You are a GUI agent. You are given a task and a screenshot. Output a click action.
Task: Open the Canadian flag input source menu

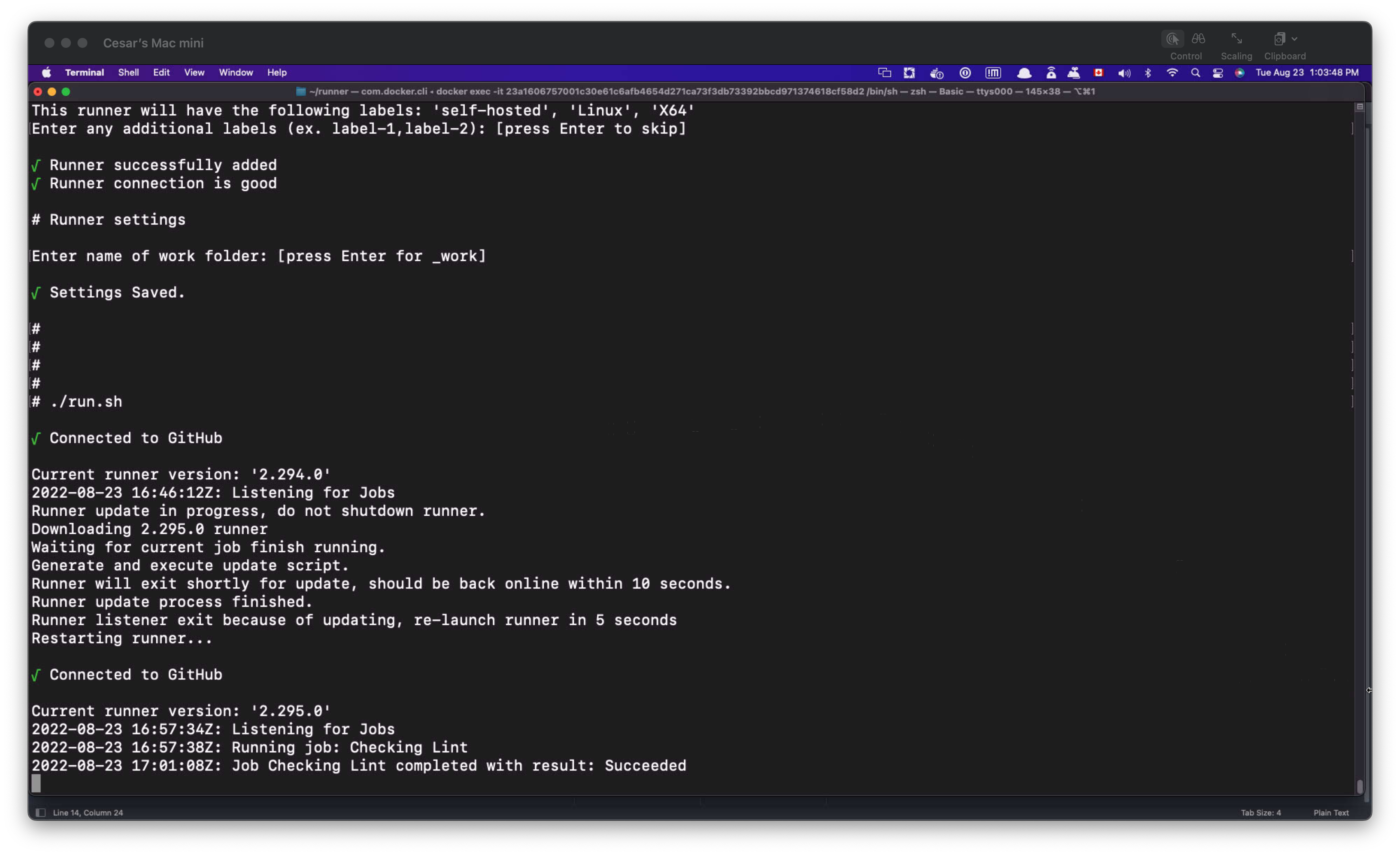[x=1098, y=73]
